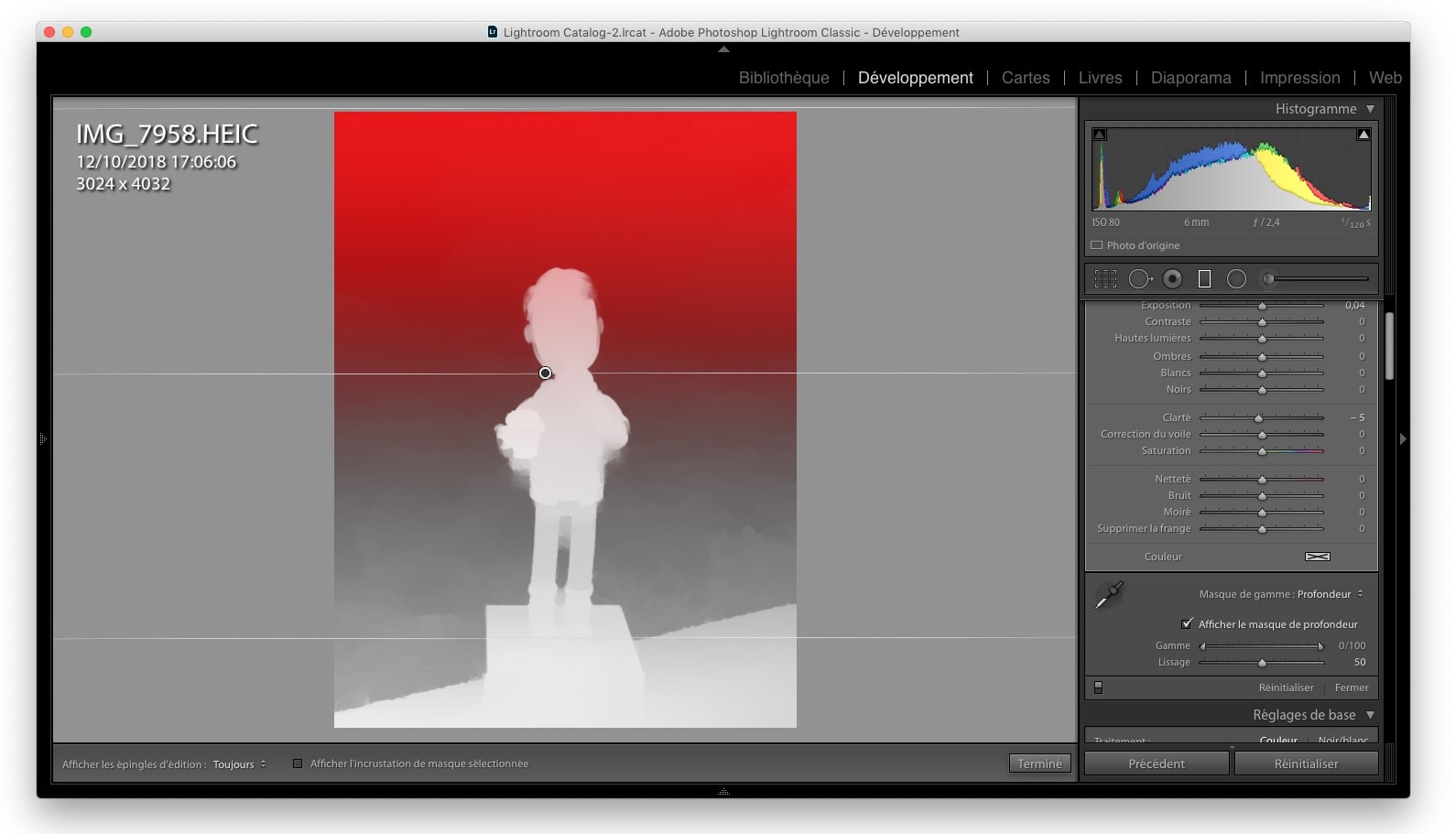This screenshot has width=1456, height=834.
Task: Click Fermer in the filter panel
Action: click(x=1352, y=688)
